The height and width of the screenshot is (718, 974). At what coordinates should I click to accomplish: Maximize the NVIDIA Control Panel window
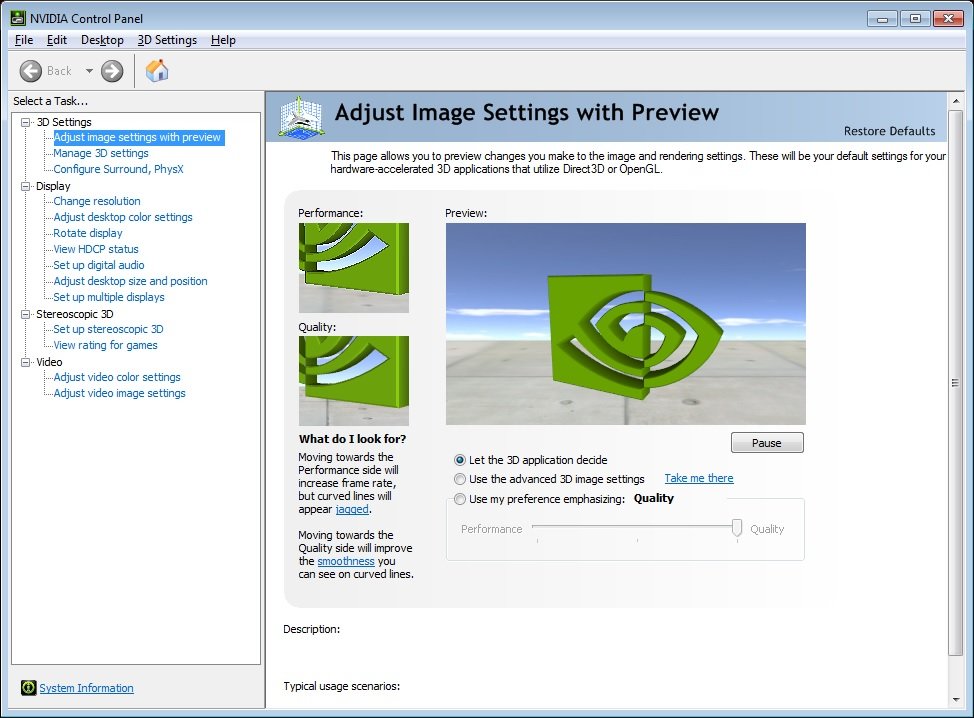point(915,19)
